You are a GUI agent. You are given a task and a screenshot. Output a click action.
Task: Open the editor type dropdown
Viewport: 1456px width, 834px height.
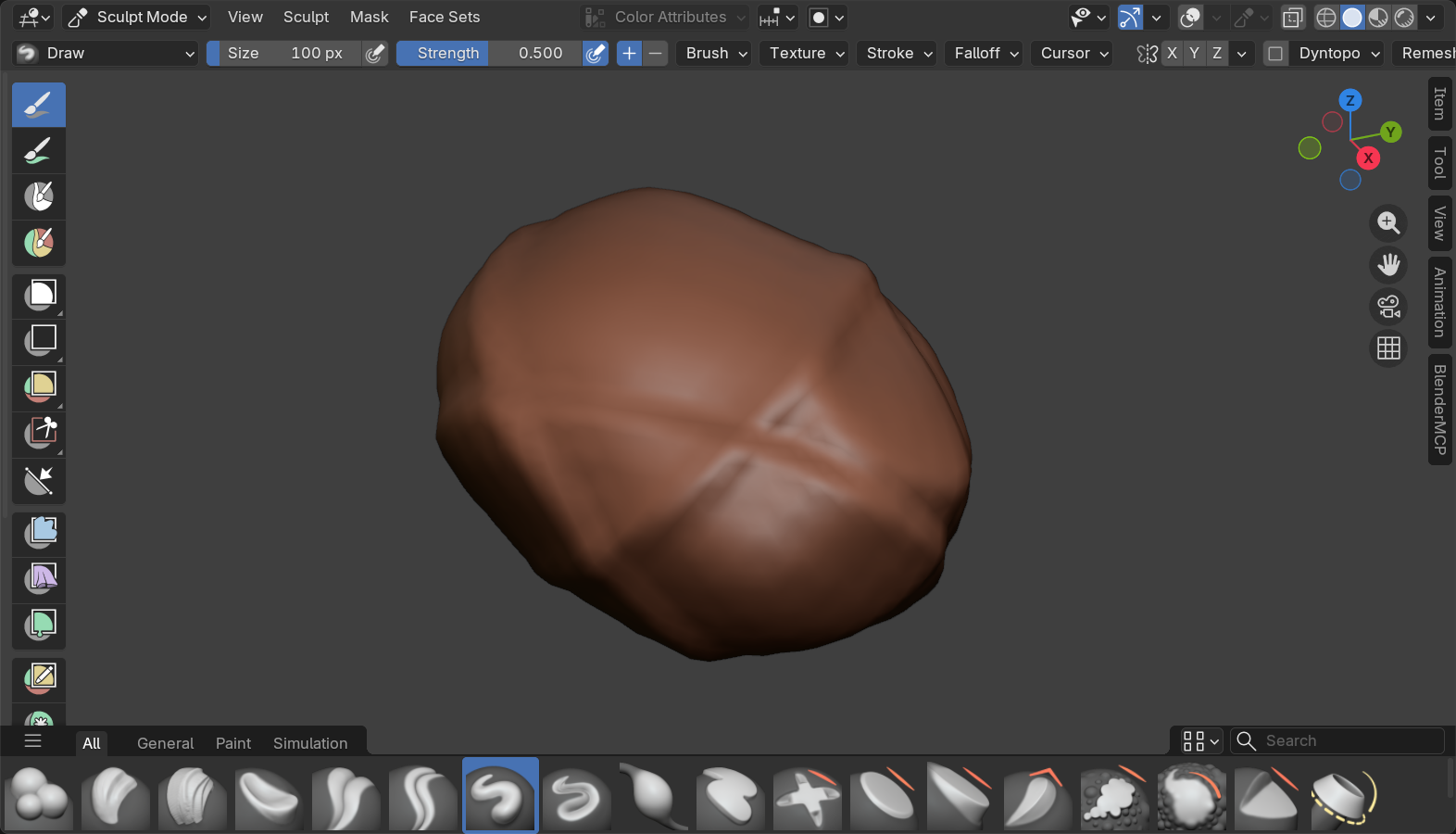(34, 18)
